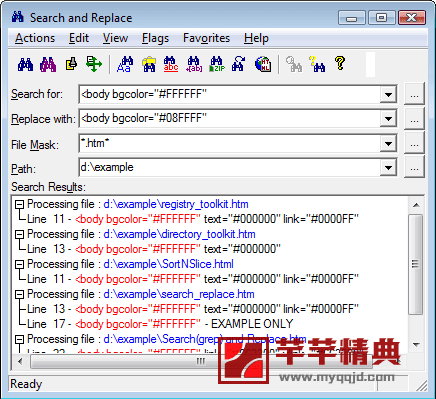Click inside the Search for text field
Viewport: 436px width, 399px height.
[x=230, y=95]
